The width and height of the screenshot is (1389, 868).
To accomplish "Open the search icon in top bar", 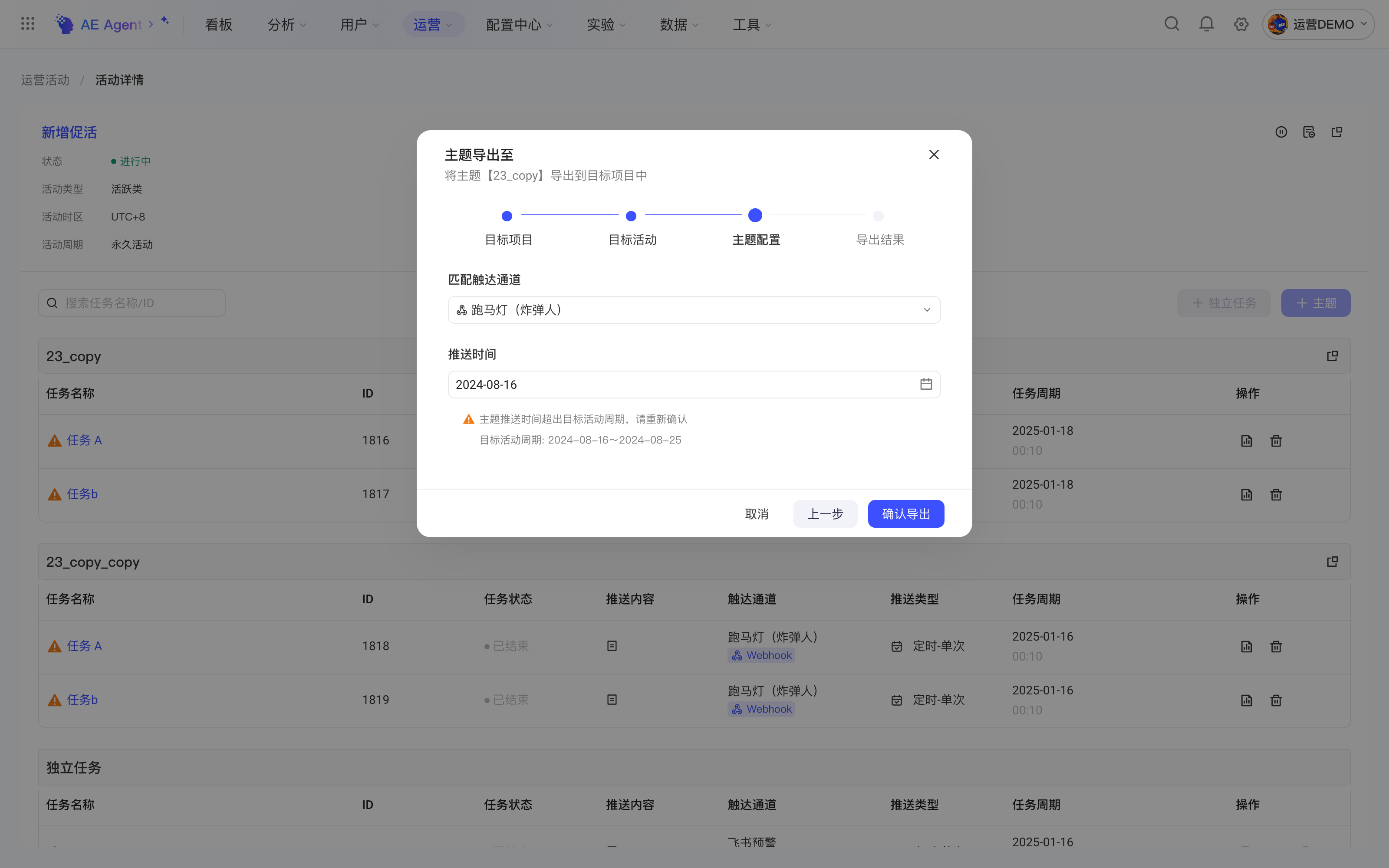I will click(x=1172, y=24).
